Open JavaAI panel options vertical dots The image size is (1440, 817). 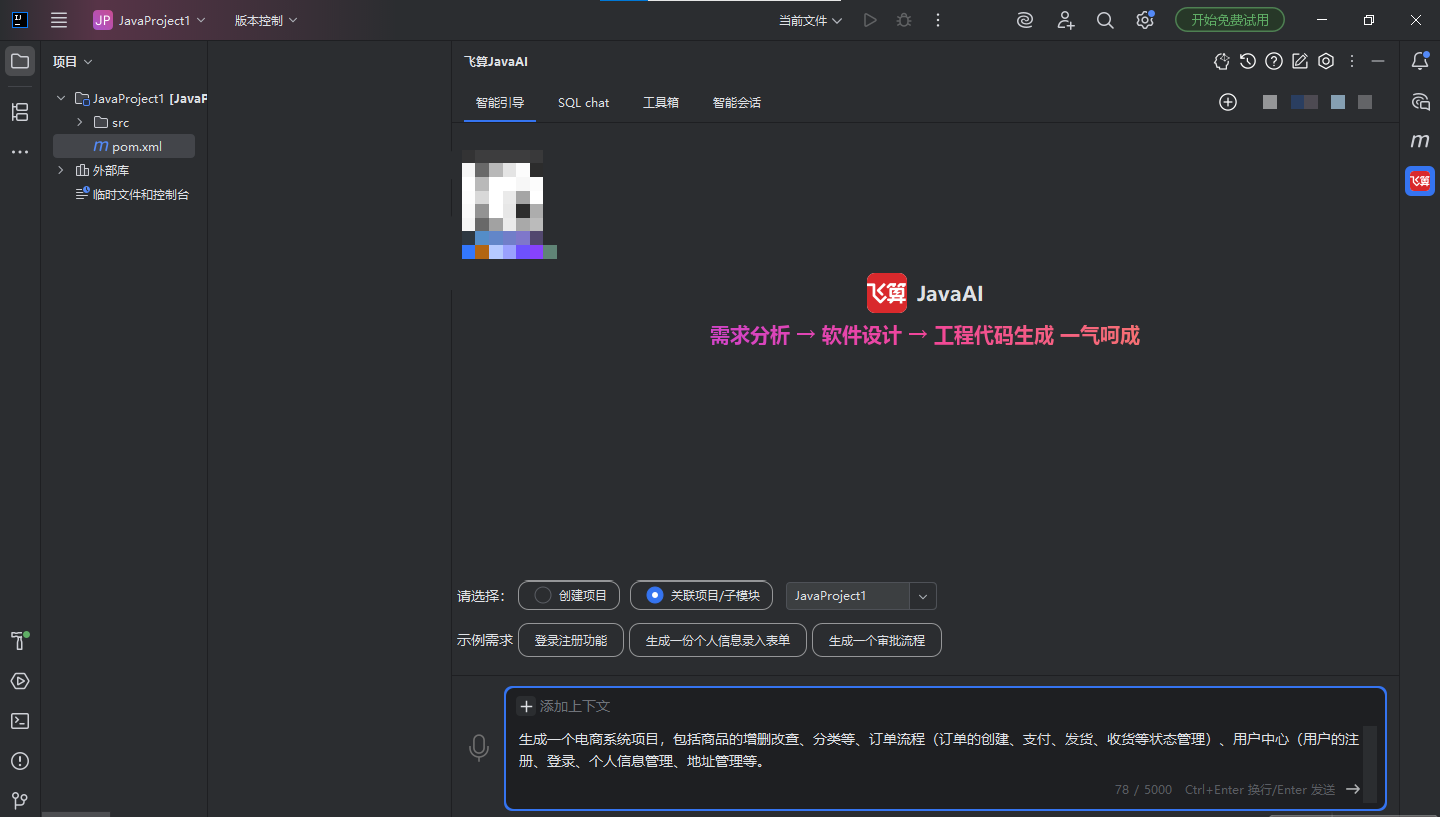tap(1352, 61)
